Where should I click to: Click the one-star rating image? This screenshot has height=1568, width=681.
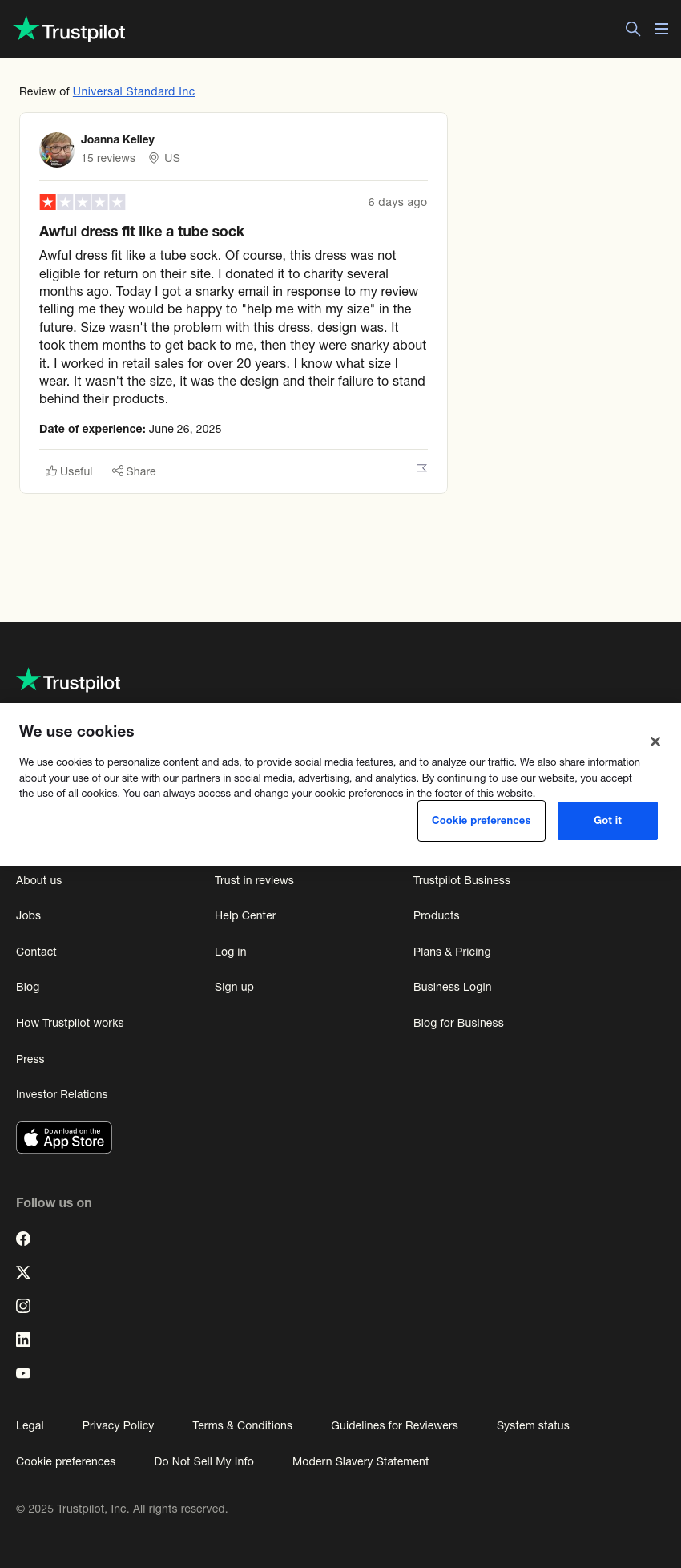click(83, 202)
